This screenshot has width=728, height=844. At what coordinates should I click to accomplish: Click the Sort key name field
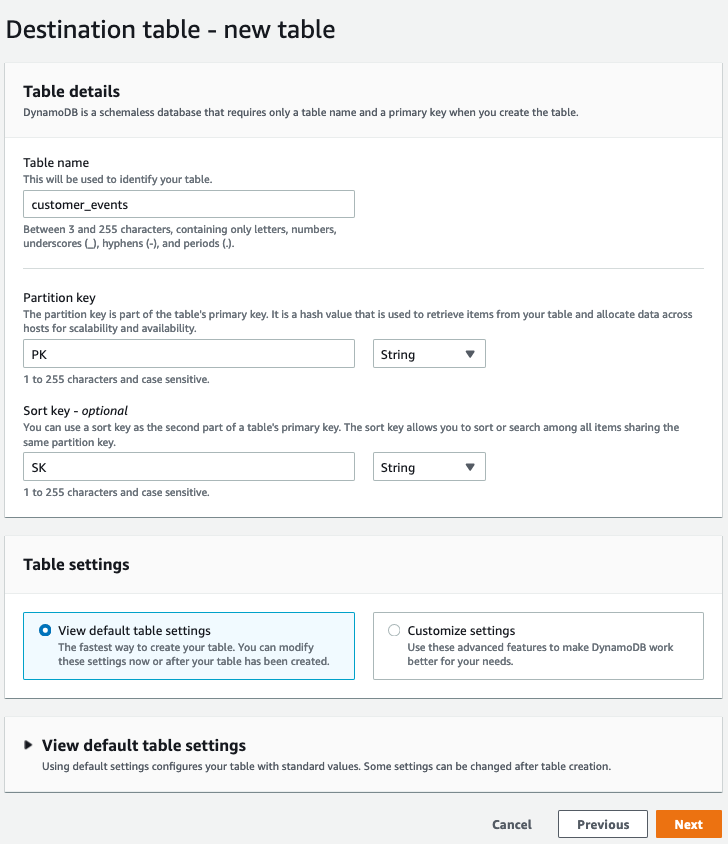(x=188, y=467)
